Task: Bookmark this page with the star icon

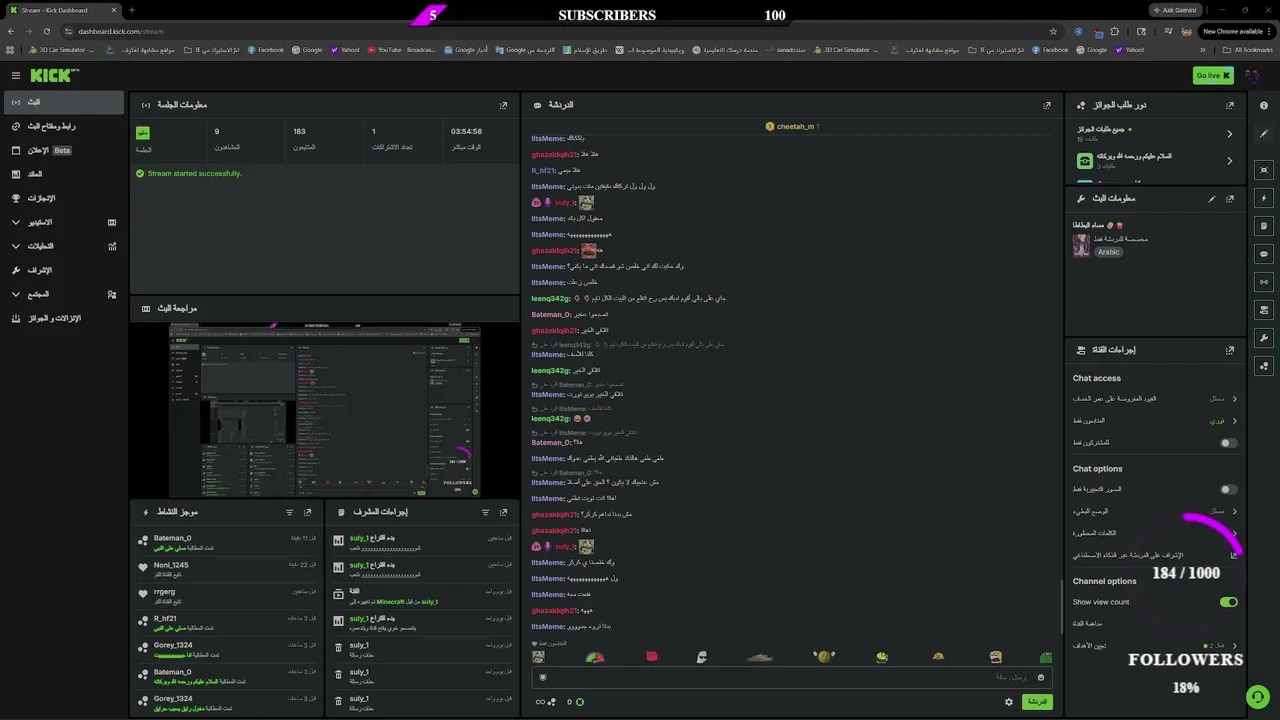Action: click(1053, 31)
